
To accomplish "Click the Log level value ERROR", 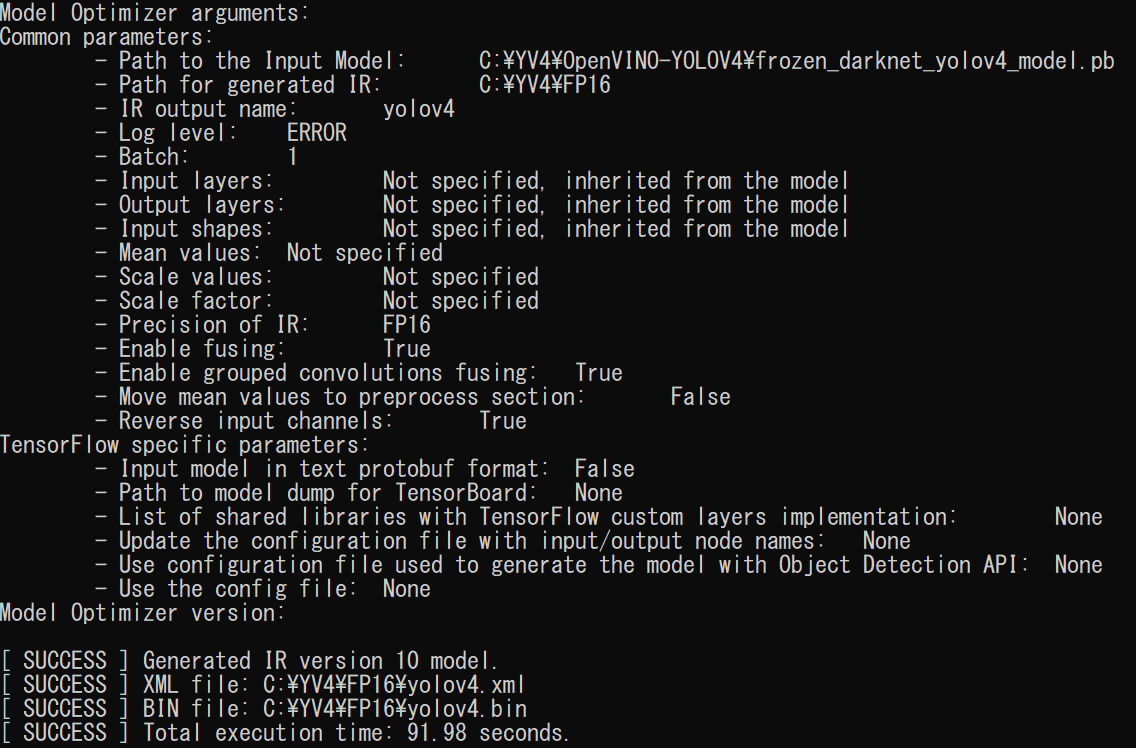I will coord(316,133).
